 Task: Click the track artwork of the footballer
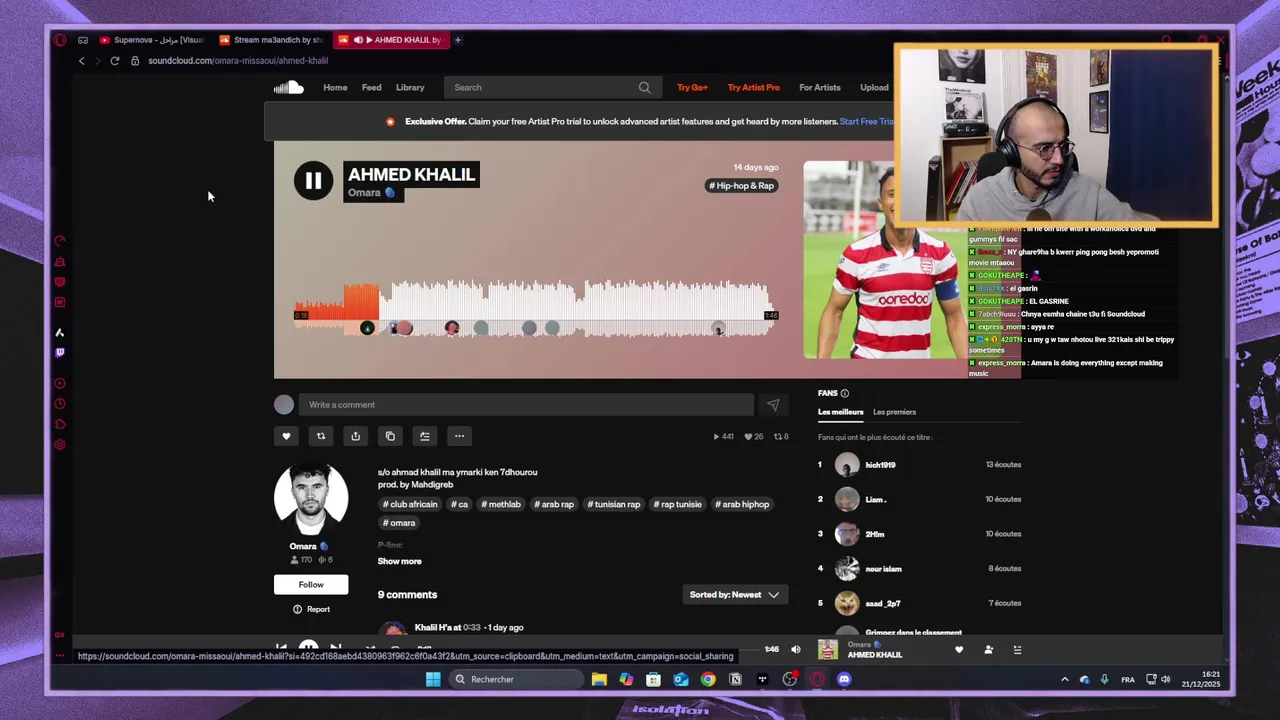click(x=885, y=260)
